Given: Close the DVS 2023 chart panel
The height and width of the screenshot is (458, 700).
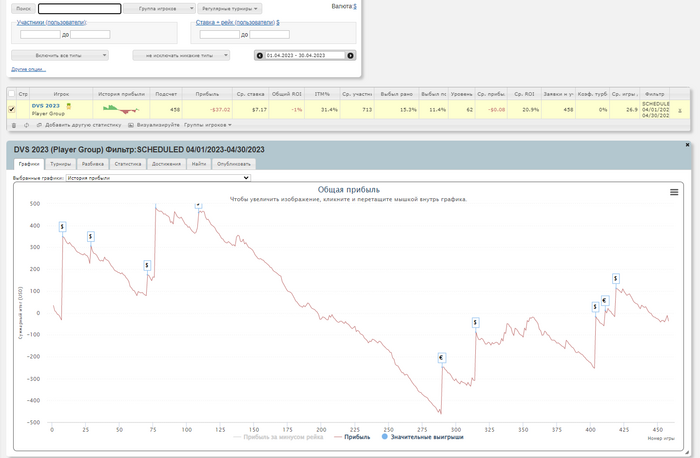Looking at the screenshot, I should tap(688, 145).
